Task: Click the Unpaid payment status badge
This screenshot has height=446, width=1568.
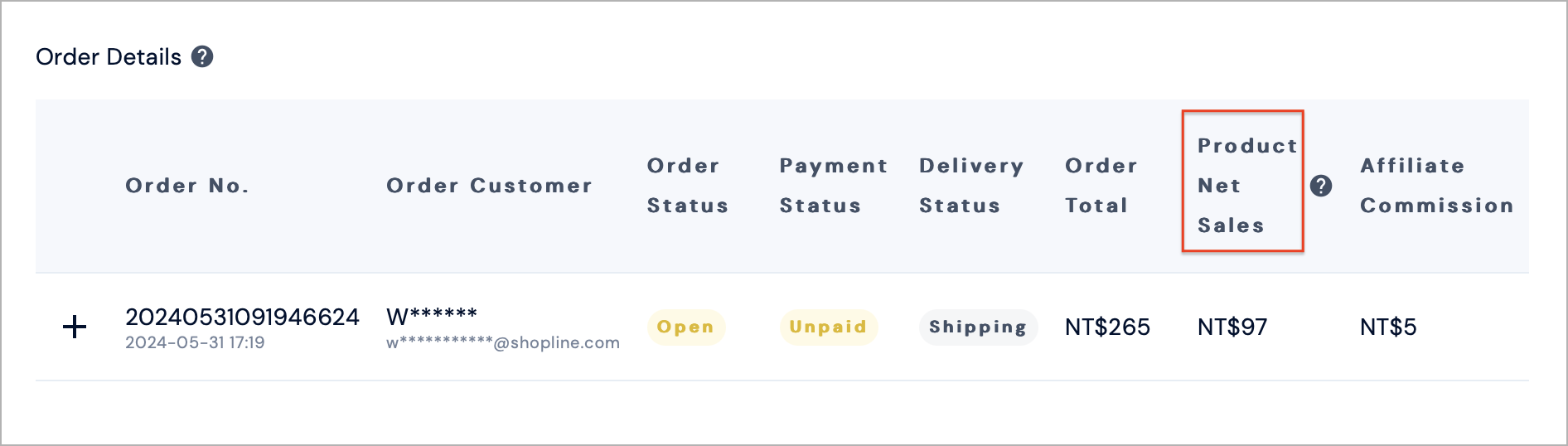Action: pos(829,327)
